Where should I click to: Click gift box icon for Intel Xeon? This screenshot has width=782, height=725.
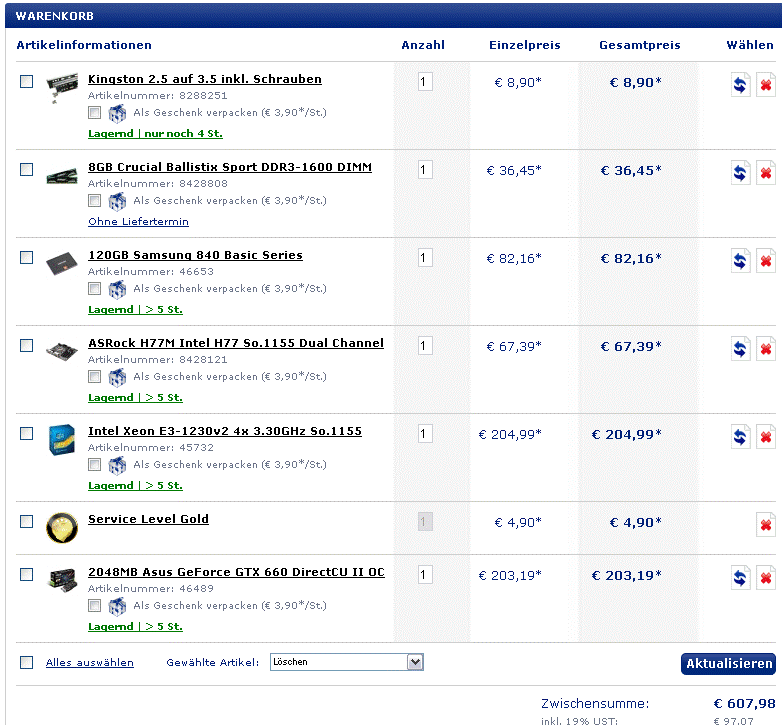pyautogui.click(x=117, y=465)
